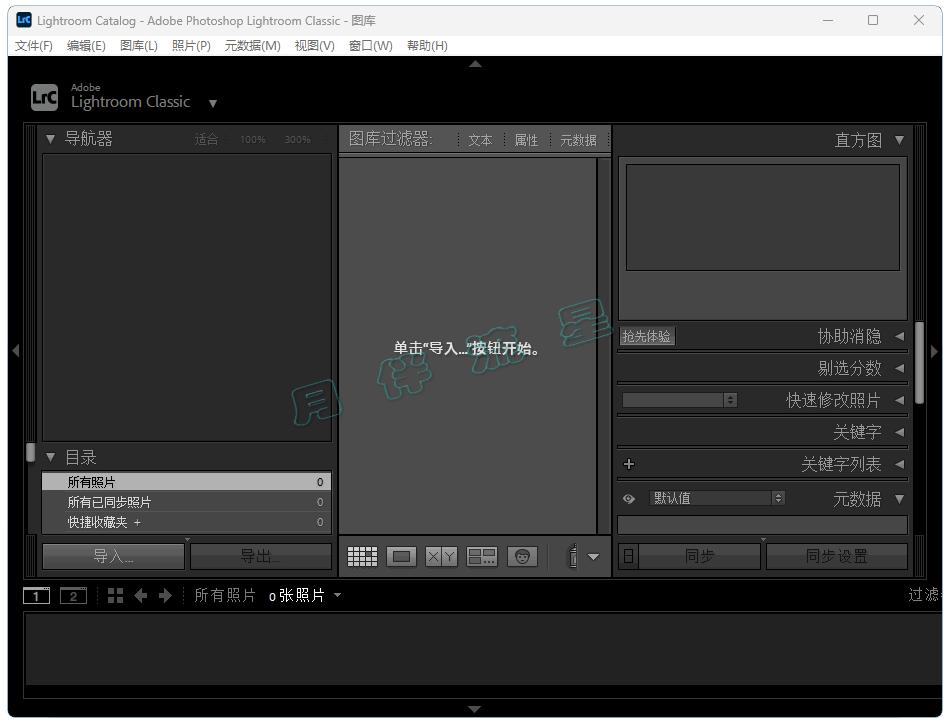Click the filmstrip grid shortcut icon
The height and width of the screenshot is (724, 950).
point(115,596)
